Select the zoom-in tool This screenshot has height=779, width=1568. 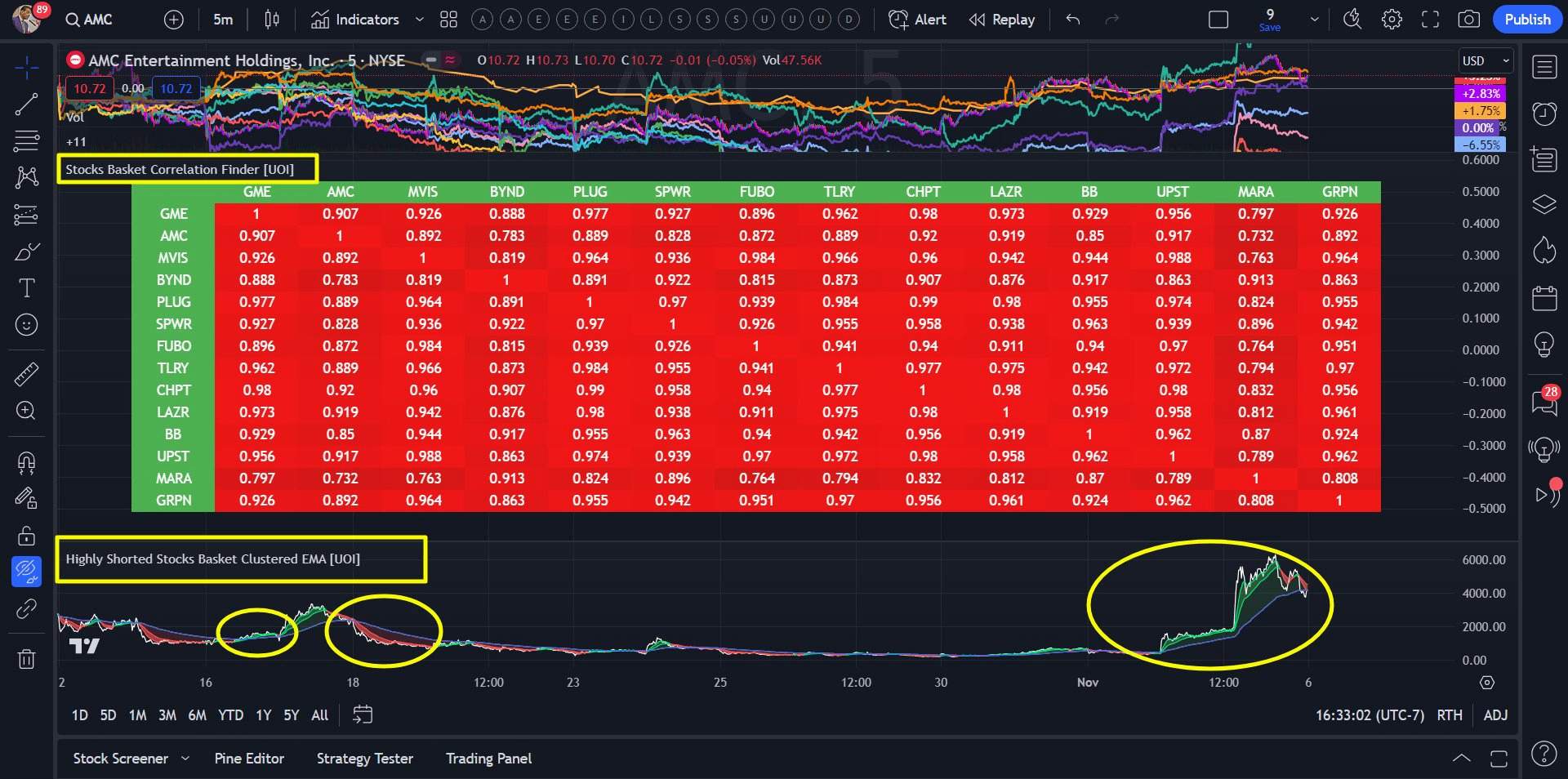pyautogui.click(x=26, y=411)
